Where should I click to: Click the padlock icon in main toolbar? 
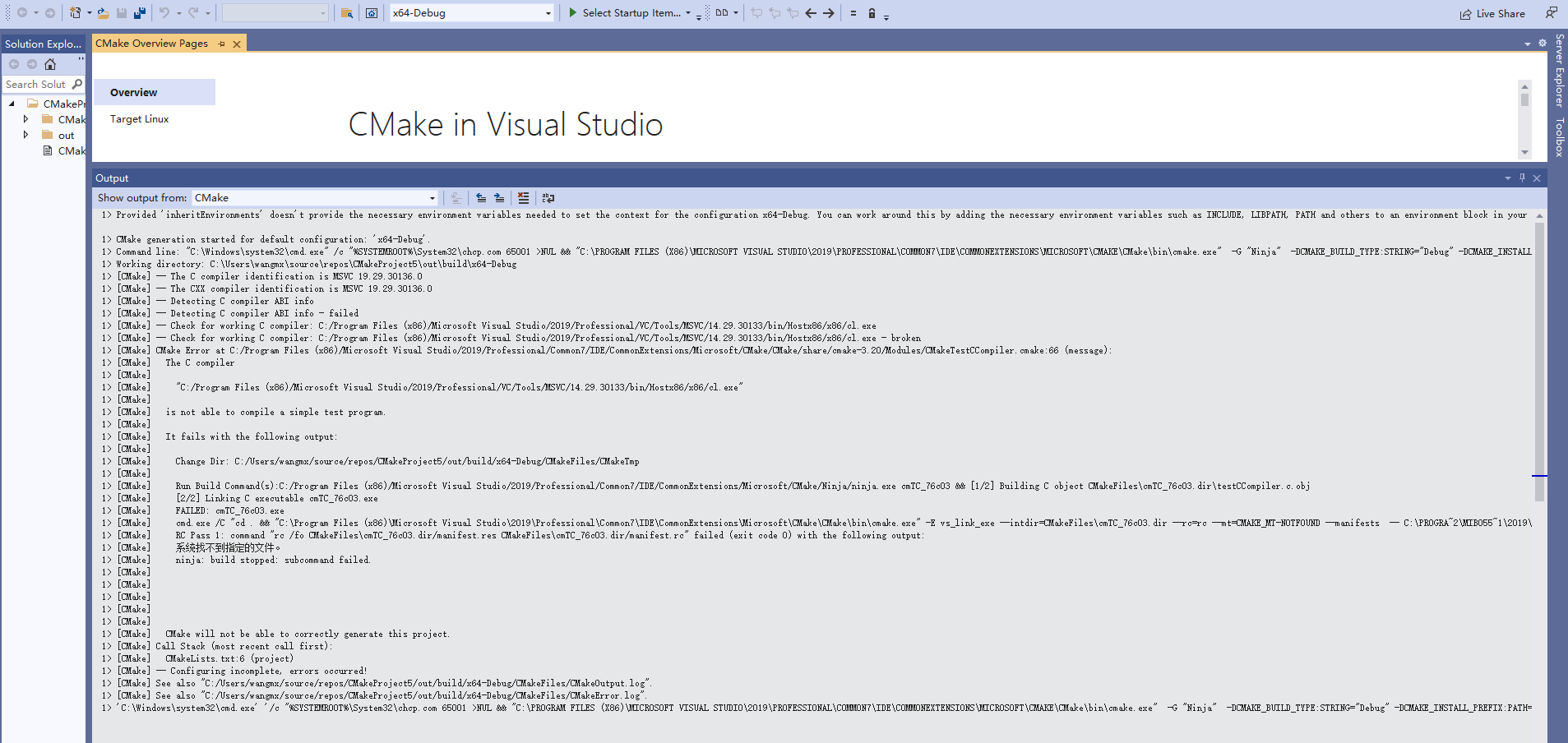tap(872, 13)
